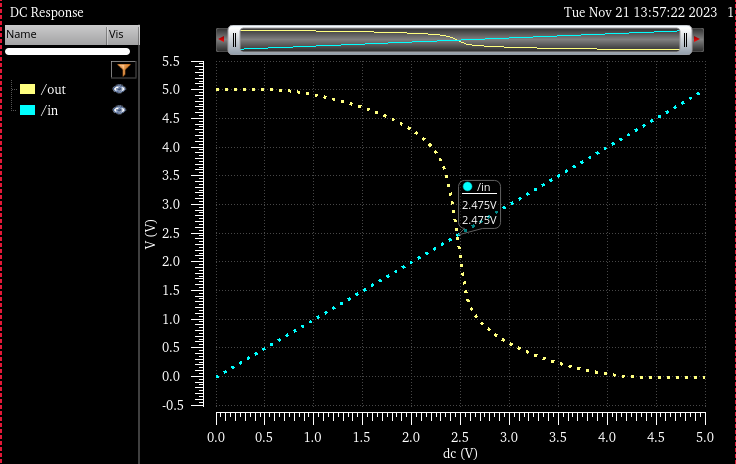Viewport: 736px width, 464px height.
Task: Click the left grip handle of zoom slider
Action: (x=235, y=40)
